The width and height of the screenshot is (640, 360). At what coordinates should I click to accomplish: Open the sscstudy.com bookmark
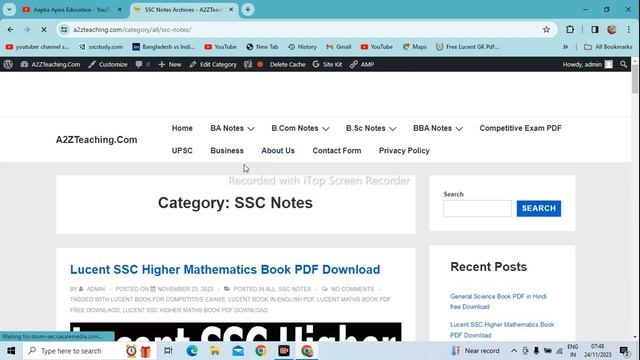100,47
